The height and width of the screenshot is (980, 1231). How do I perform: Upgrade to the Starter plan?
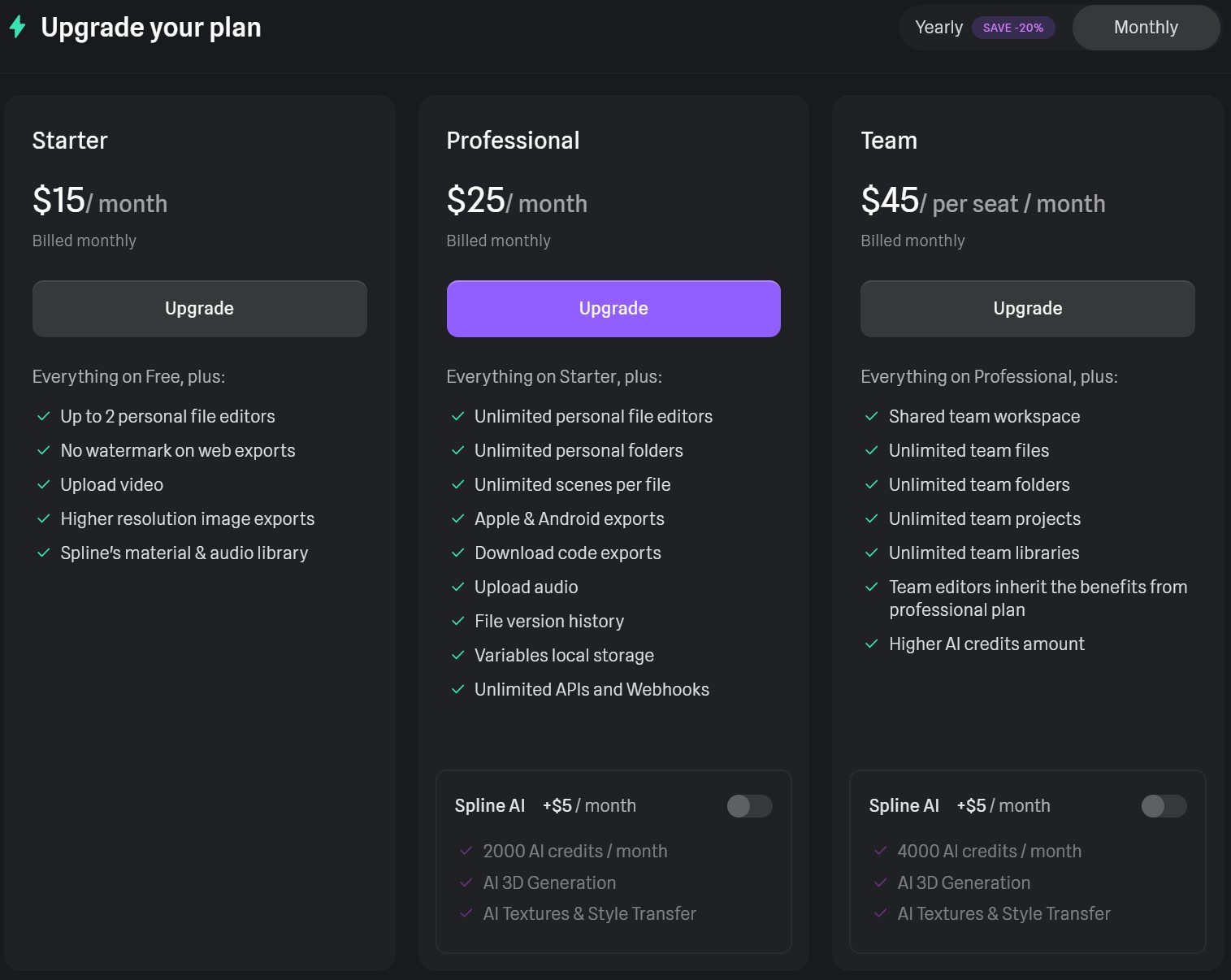(x=199, y=309)
